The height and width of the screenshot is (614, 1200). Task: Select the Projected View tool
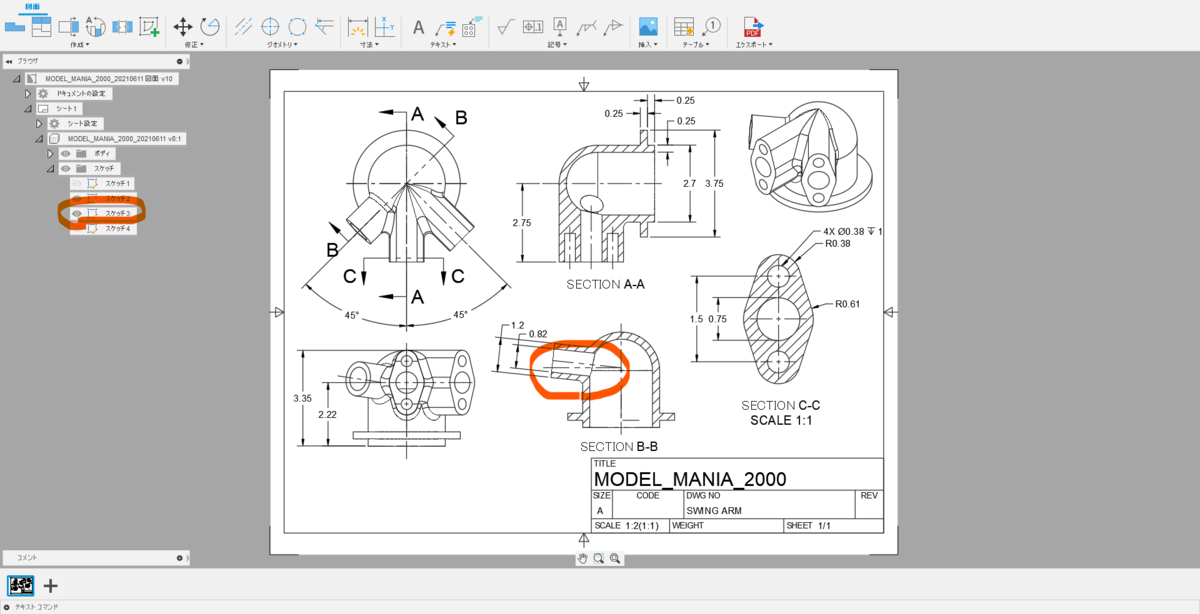coord(41,26)
